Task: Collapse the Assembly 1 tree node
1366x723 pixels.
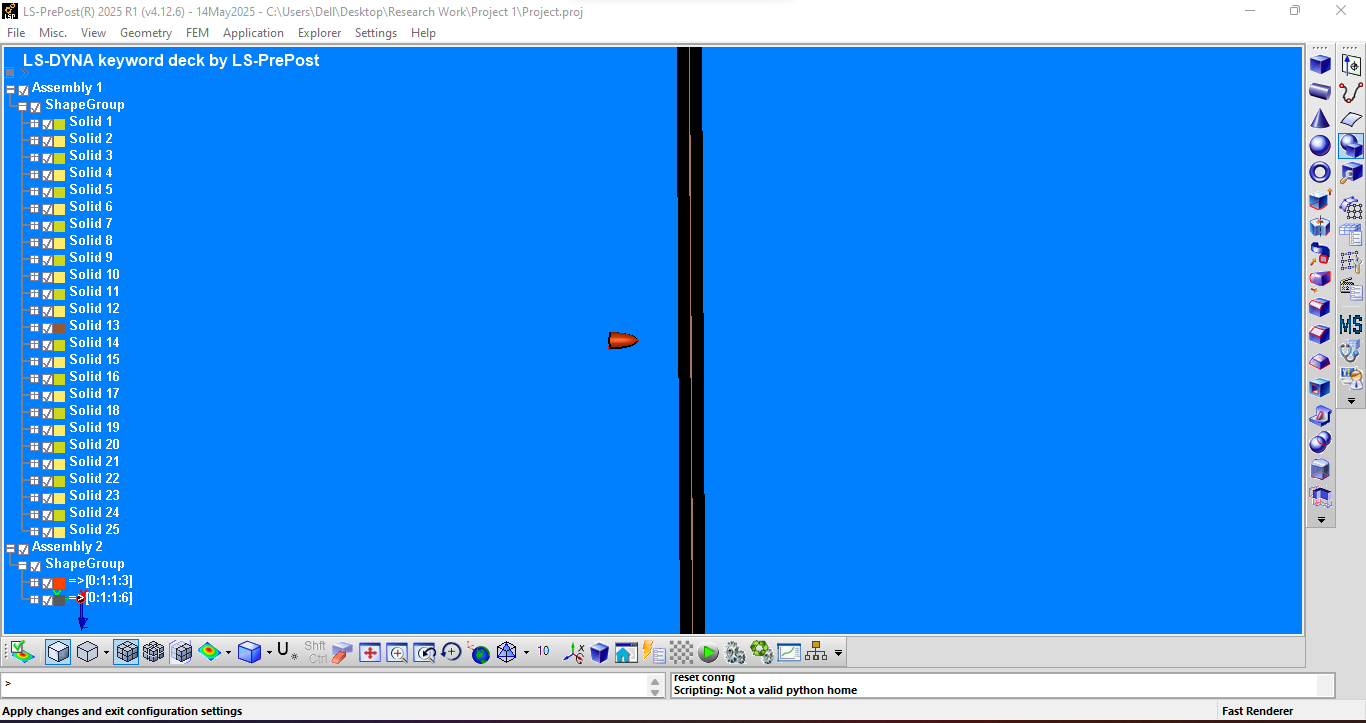Action: coord(11,89)
